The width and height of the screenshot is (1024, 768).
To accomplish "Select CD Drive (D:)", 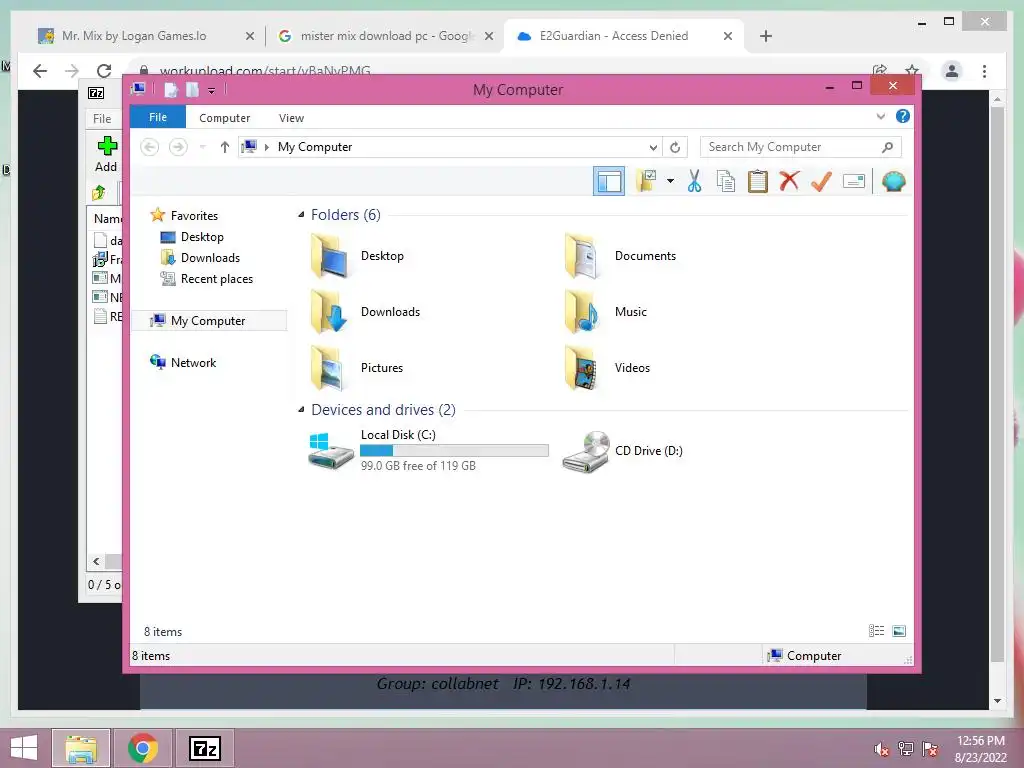I will [x=623, y=451].
